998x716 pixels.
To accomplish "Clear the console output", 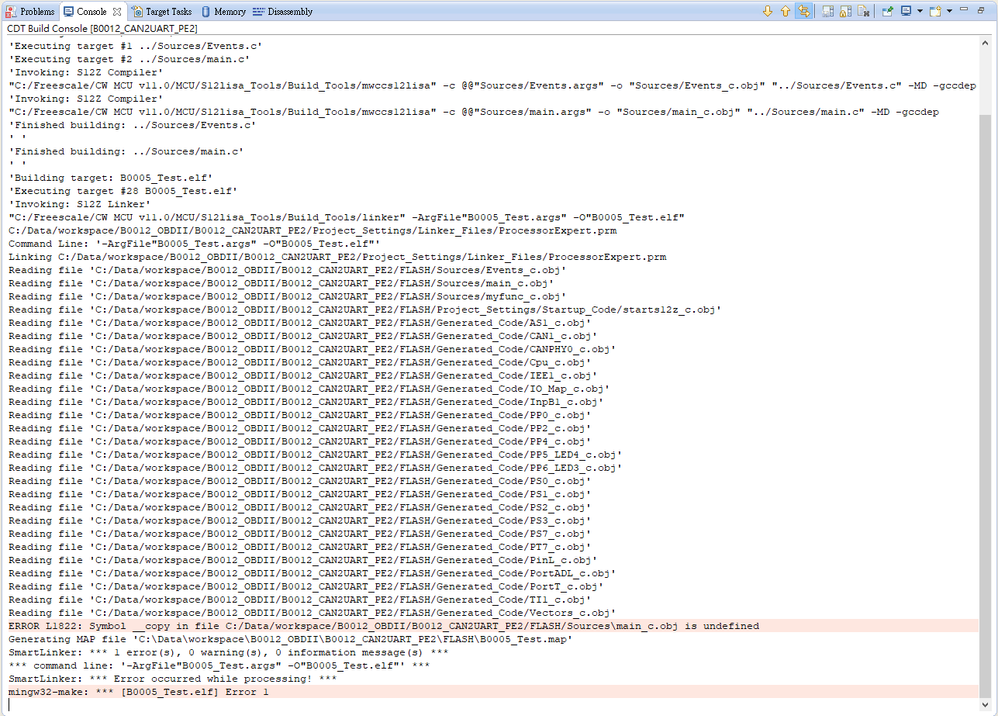I will coord(864,11).
